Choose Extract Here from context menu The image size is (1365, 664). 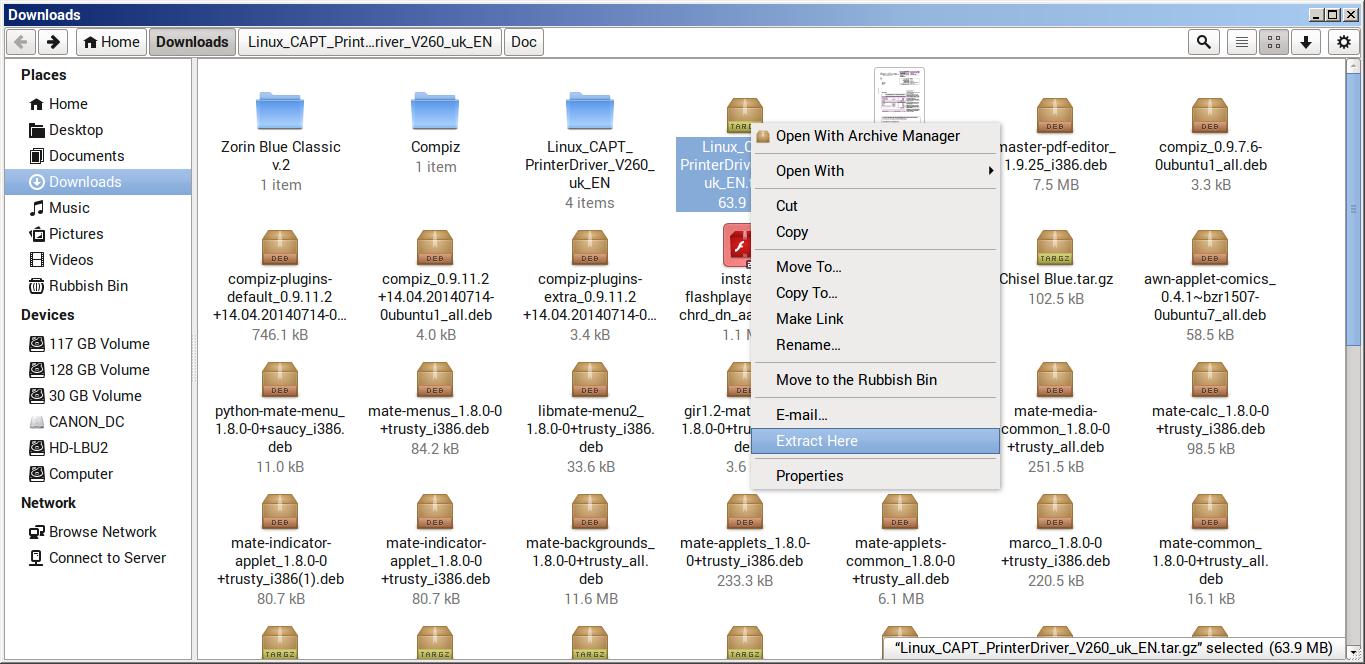pos(875,441)
